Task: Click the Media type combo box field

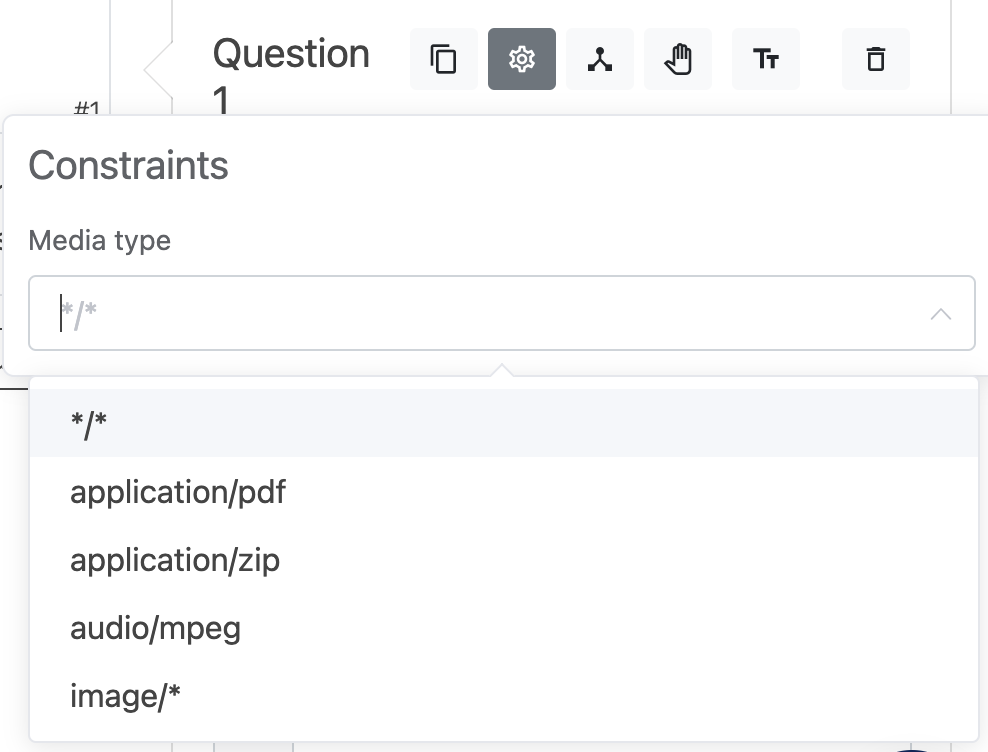Action: [x=480, y=314]
